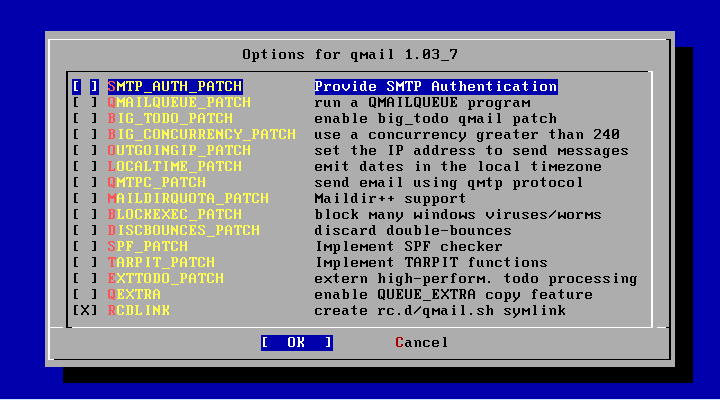Click 'Maildir++ support' description
This screenshot has height=400, width=720.
point(390,198)
